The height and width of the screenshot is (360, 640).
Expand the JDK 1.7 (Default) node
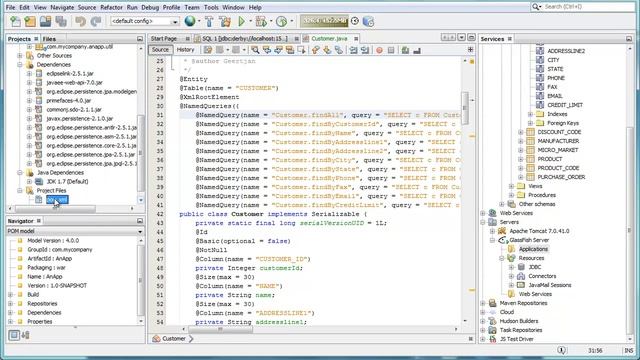click(29, 182)
